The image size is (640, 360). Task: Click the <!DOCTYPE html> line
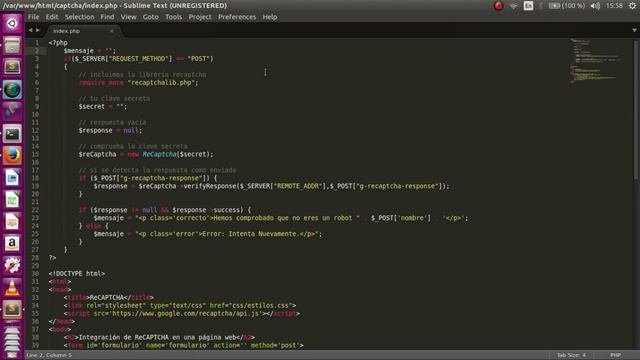77,273
